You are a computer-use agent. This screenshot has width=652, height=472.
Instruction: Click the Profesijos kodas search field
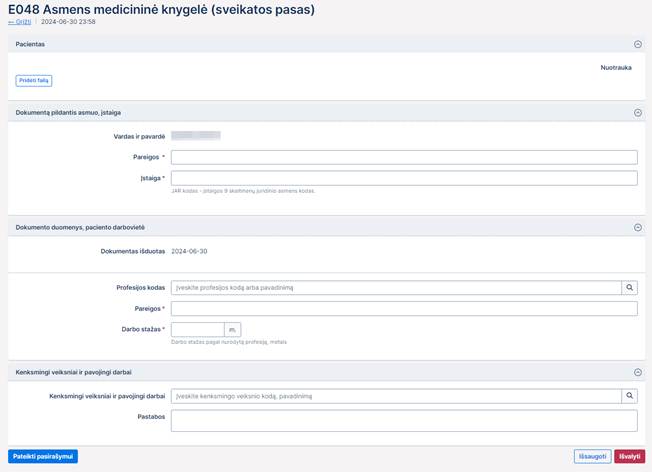395,288
